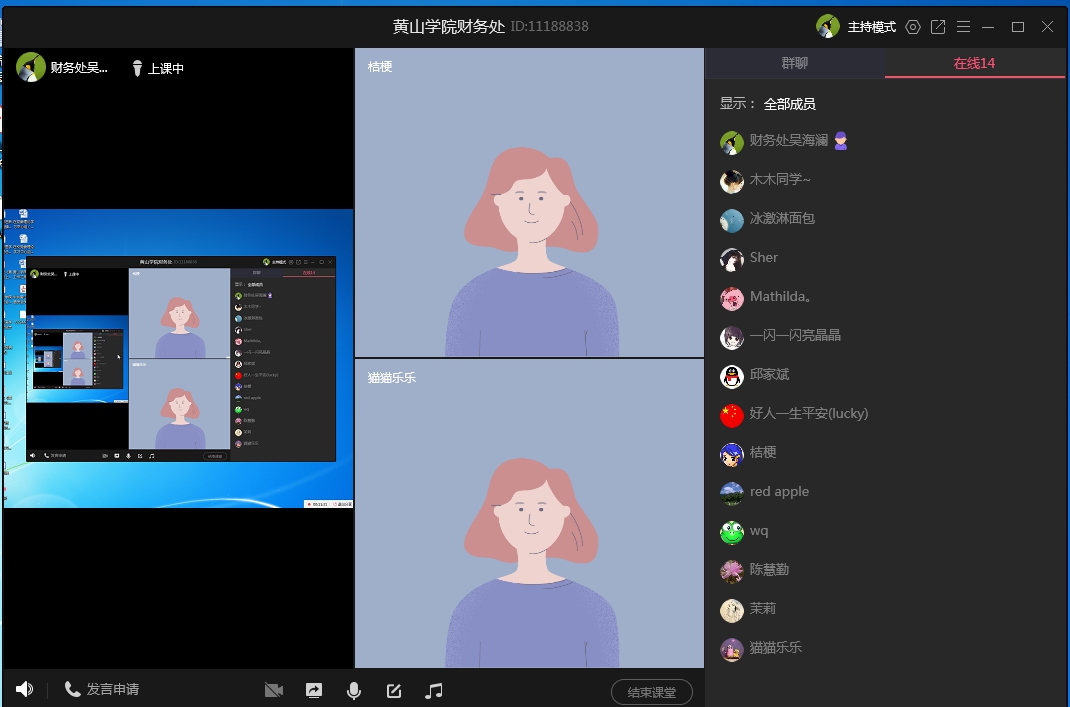1070x707 pixels.
Task: Click the pop-out window icon
Action: pos(938,27)
